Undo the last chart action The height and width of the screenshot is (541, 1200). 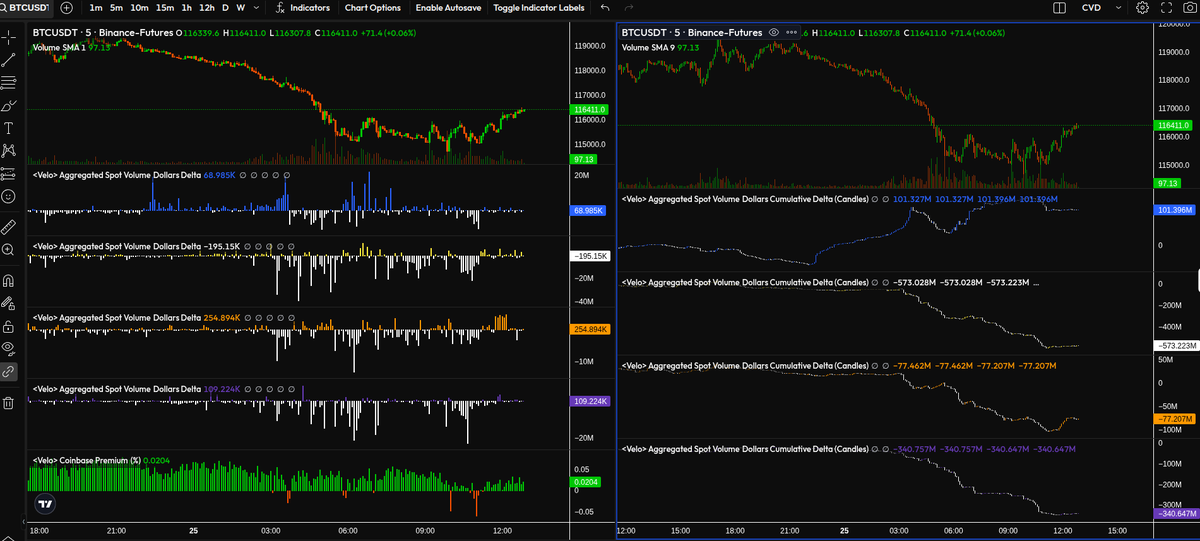pyautogui.click(x=605, y=7)
